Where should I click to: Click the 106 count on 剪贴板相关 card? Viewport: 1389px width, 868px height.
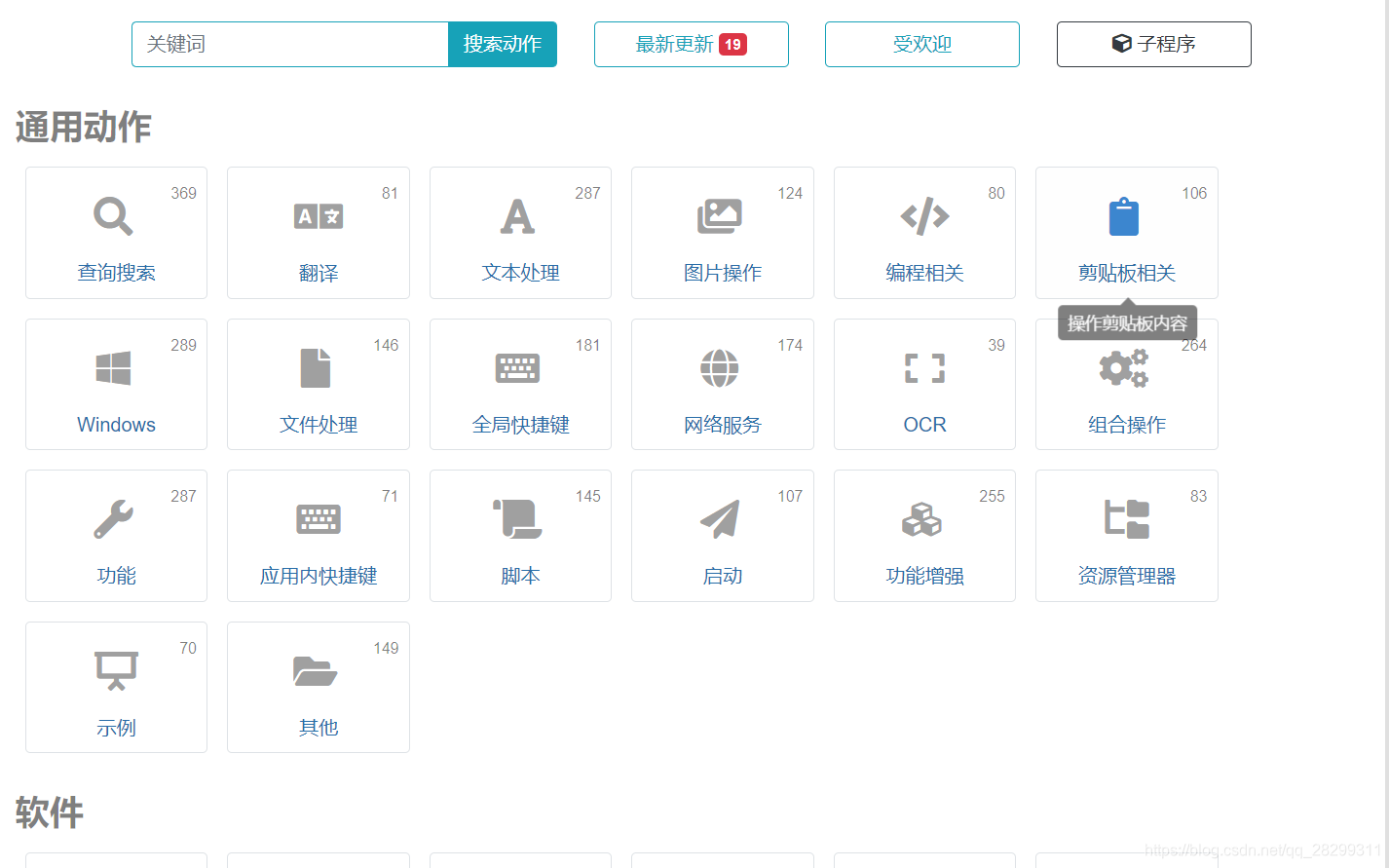(x=1194, y=193)
